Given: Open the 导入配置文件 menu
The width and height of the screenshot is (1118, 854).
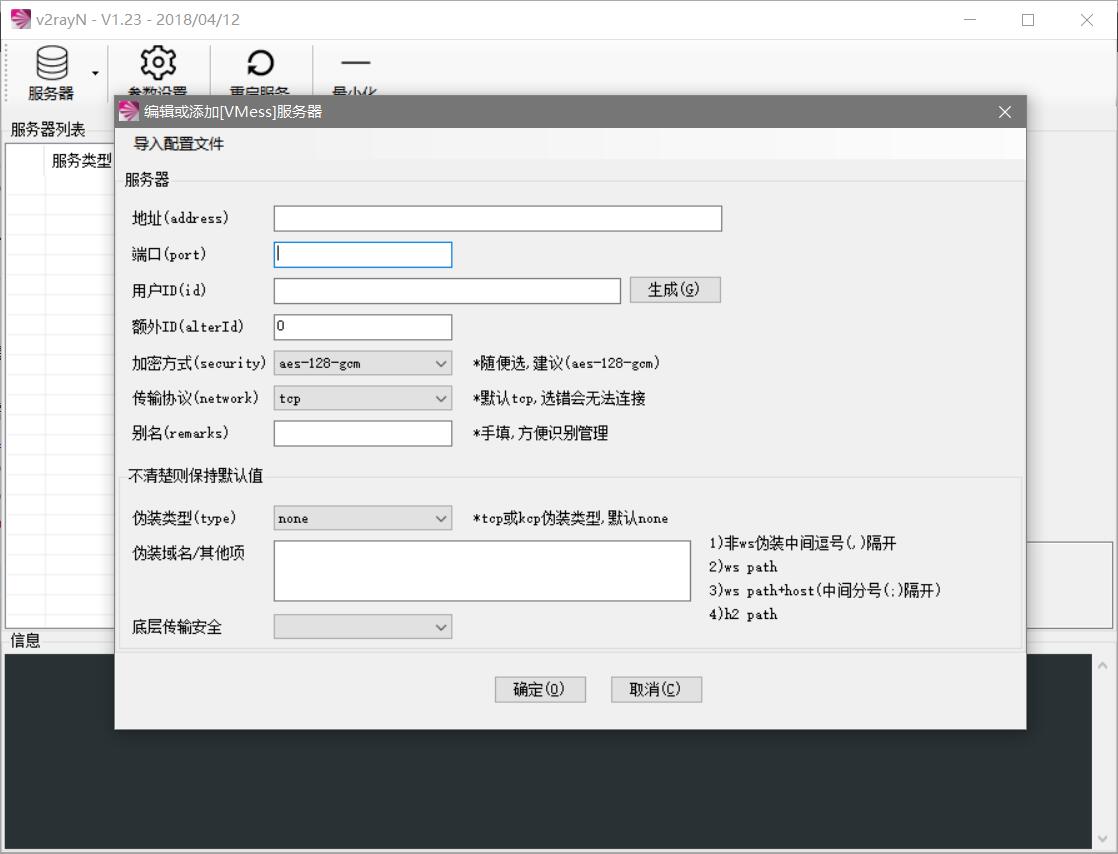Looking at the screenshot, I should pyautogui.click(x=178, y=144).
